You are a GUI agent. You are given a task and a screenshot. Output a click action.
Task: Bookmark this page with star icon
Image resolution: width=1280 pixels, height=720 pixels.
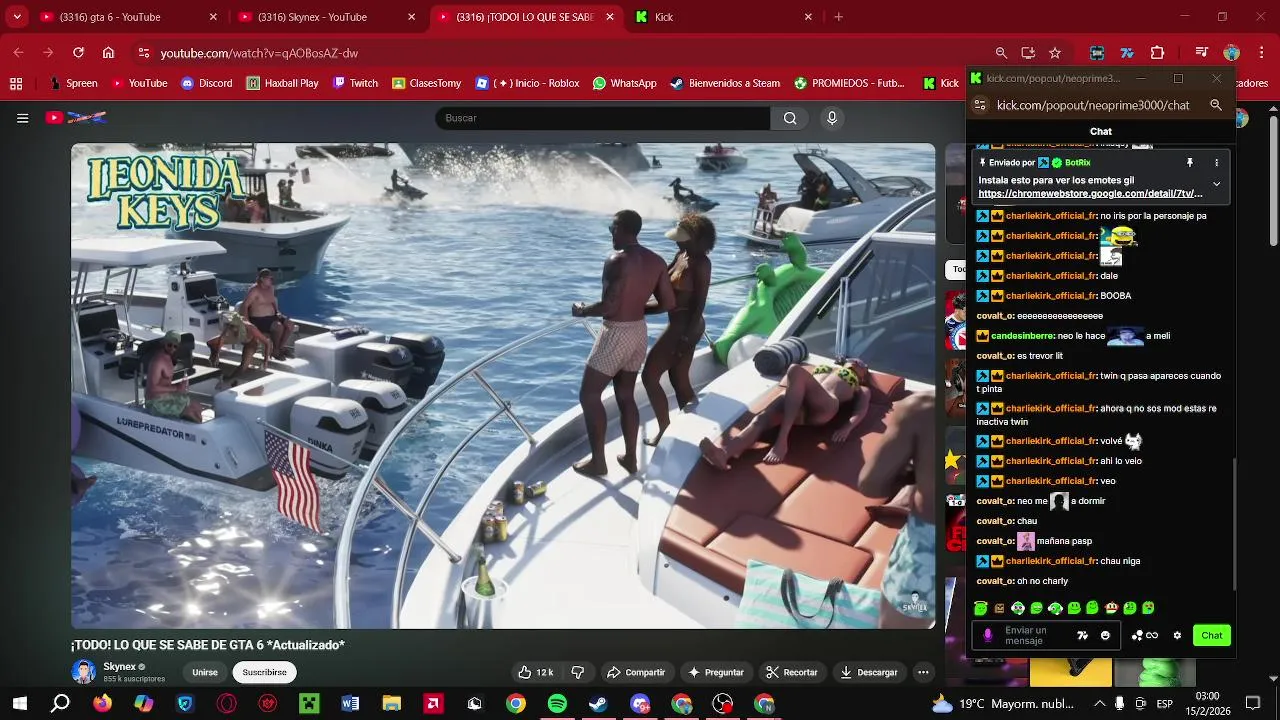point(1055,53)
